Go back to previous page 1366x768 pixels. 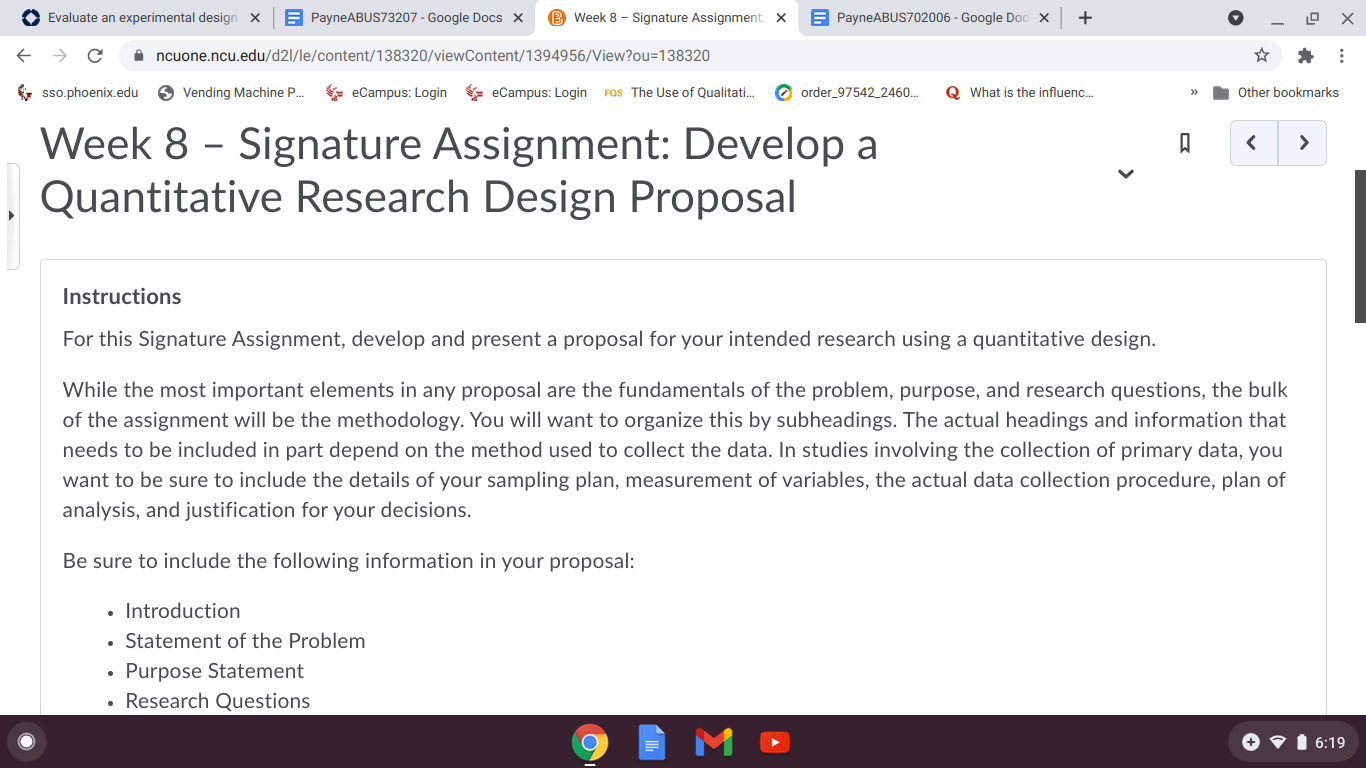click(x=24, y=55)
